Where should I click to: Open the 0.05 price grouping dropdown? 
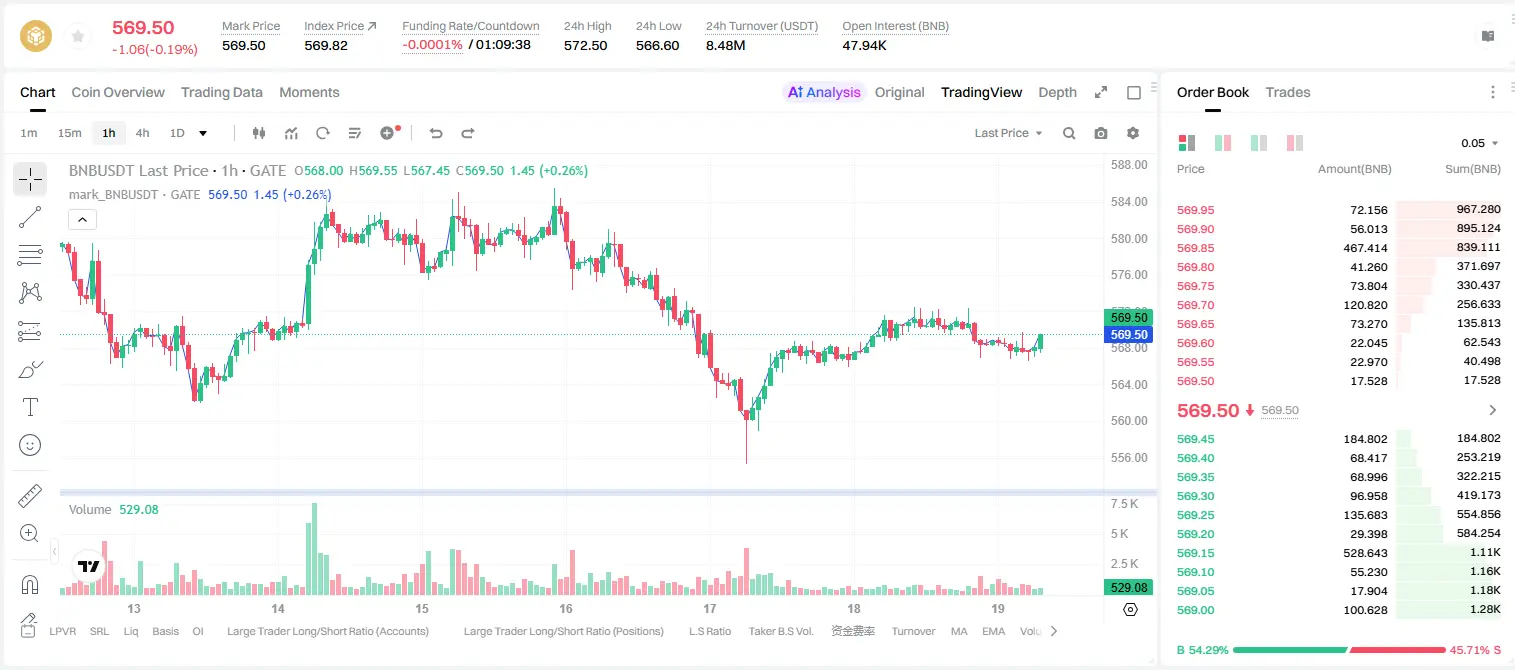[1480, 143]
